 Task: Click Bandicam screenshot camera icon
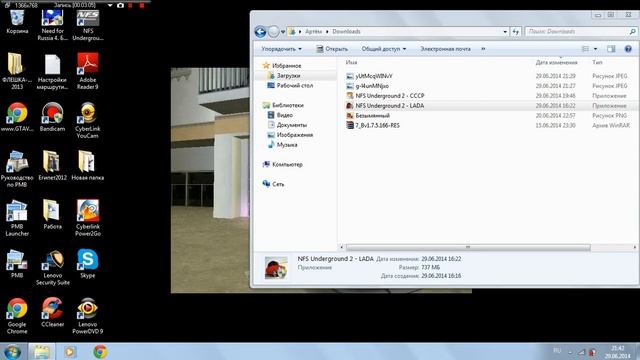click(x=120, y=5)
